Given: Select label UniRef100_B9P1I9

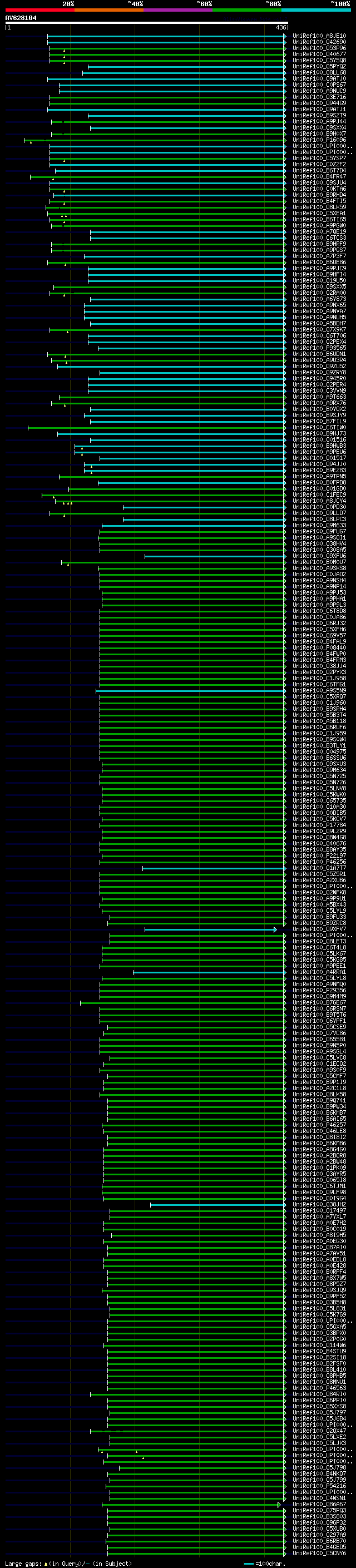Looking at the screenshot, I should click(x=319, y=1082).
